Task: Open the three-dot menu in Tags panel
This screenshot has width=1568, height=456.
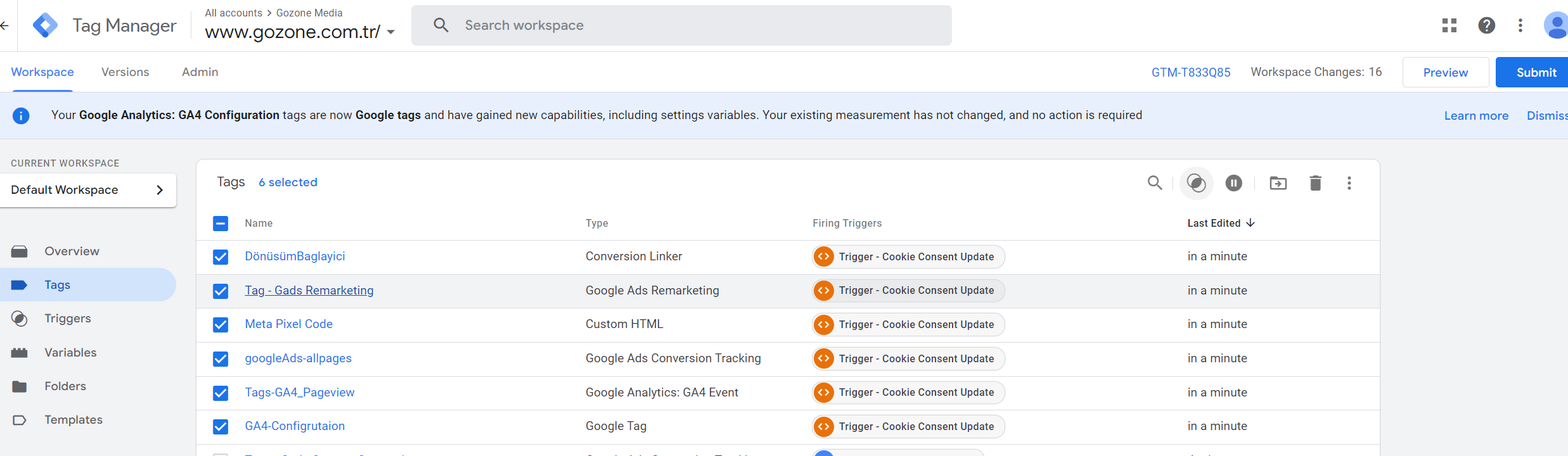Action: pos(1349,183)
